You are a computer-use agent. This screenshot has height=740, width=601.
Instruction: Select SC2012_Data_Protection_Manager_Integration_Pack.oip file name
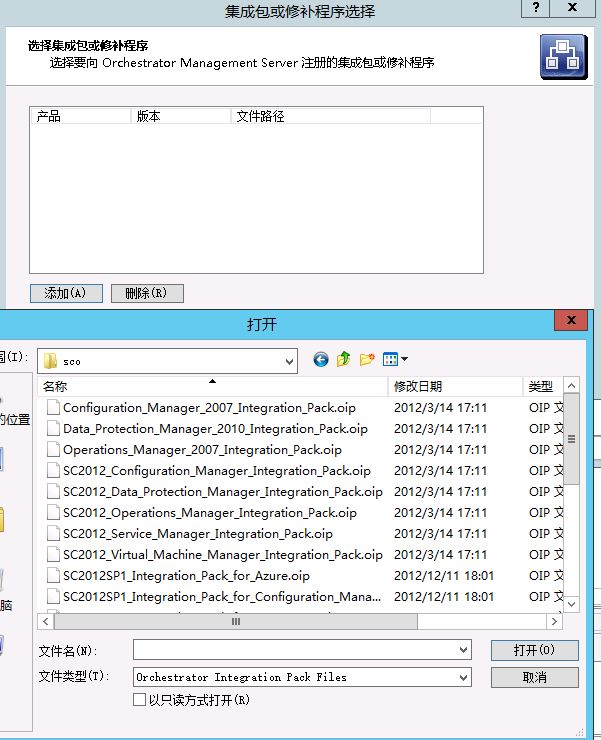[223, 492]
